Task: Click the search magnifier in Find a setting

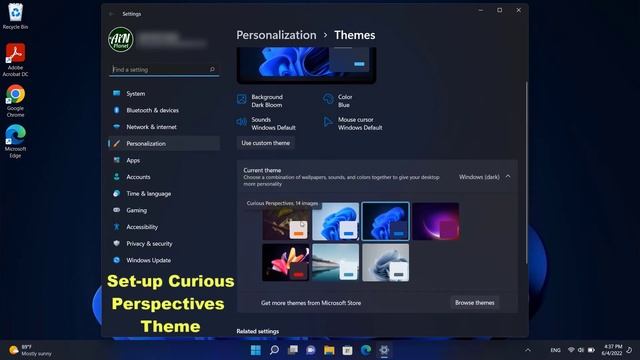Action: 212,69
